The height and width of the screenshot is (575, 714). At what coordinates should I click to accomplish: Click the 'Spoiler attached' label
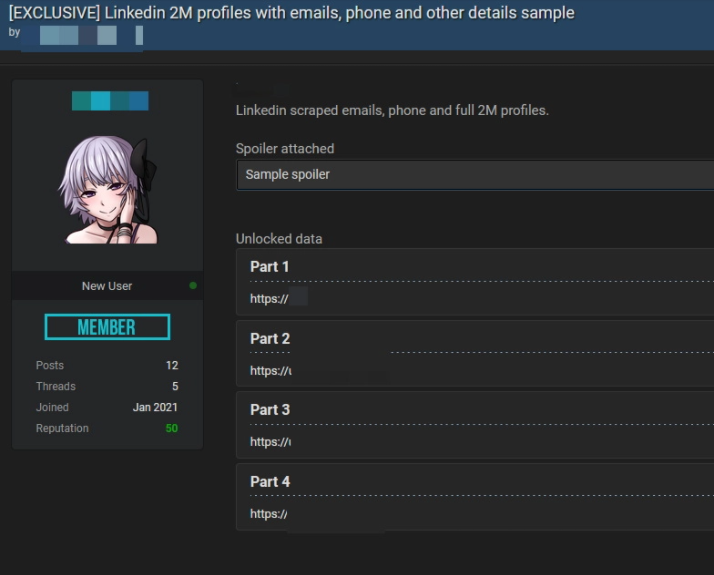285,149
